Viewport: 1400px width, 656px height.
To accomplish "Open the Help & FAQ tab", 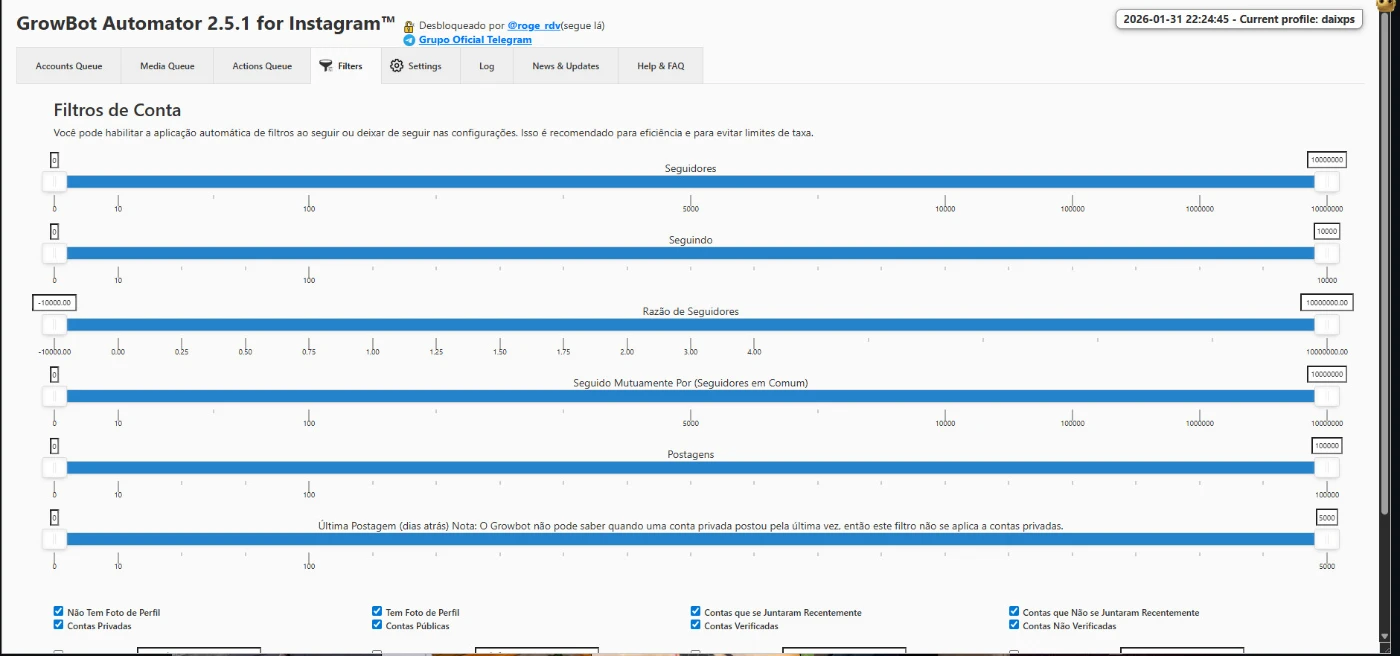I will (660, 66).
